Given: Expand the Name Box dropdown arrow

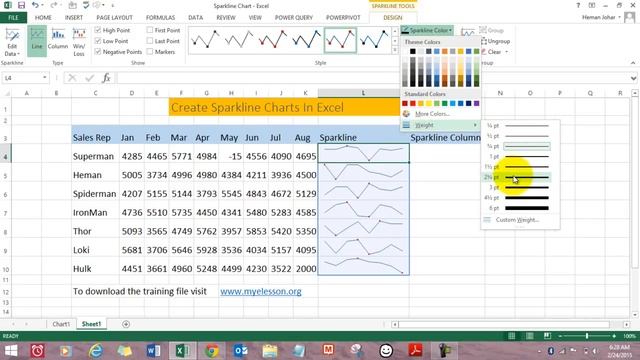Looking at the screenshot, I should (44, 78).
